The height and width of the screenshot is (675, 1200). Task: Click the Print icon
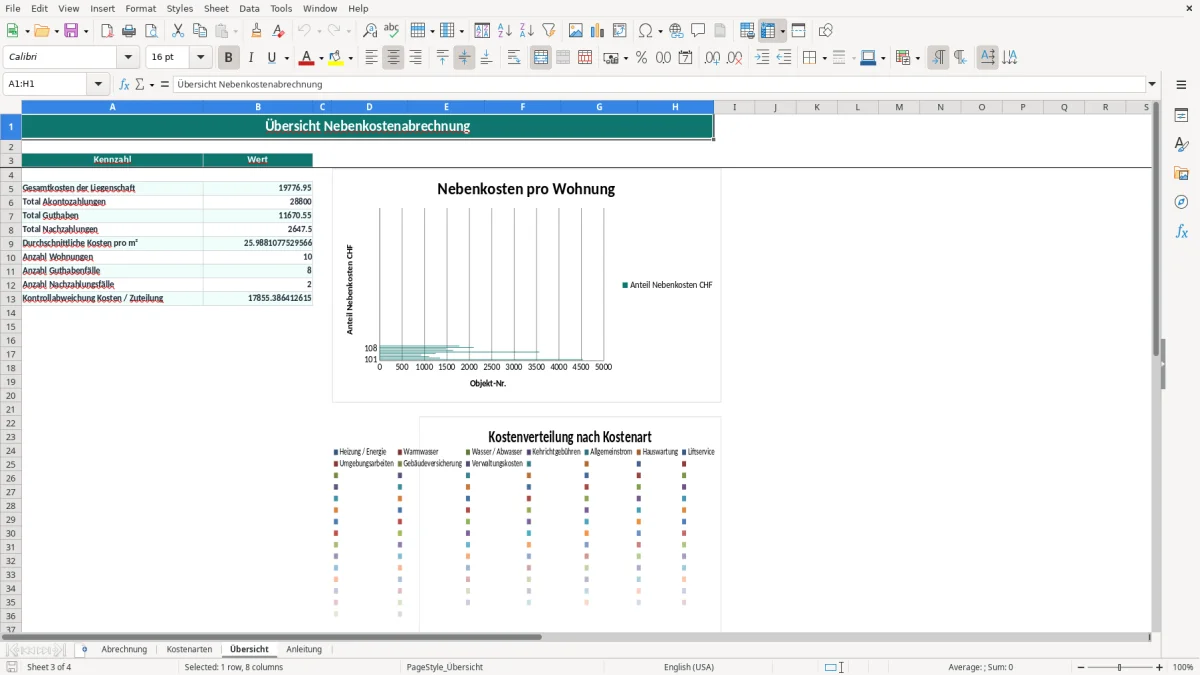point(129,31)
